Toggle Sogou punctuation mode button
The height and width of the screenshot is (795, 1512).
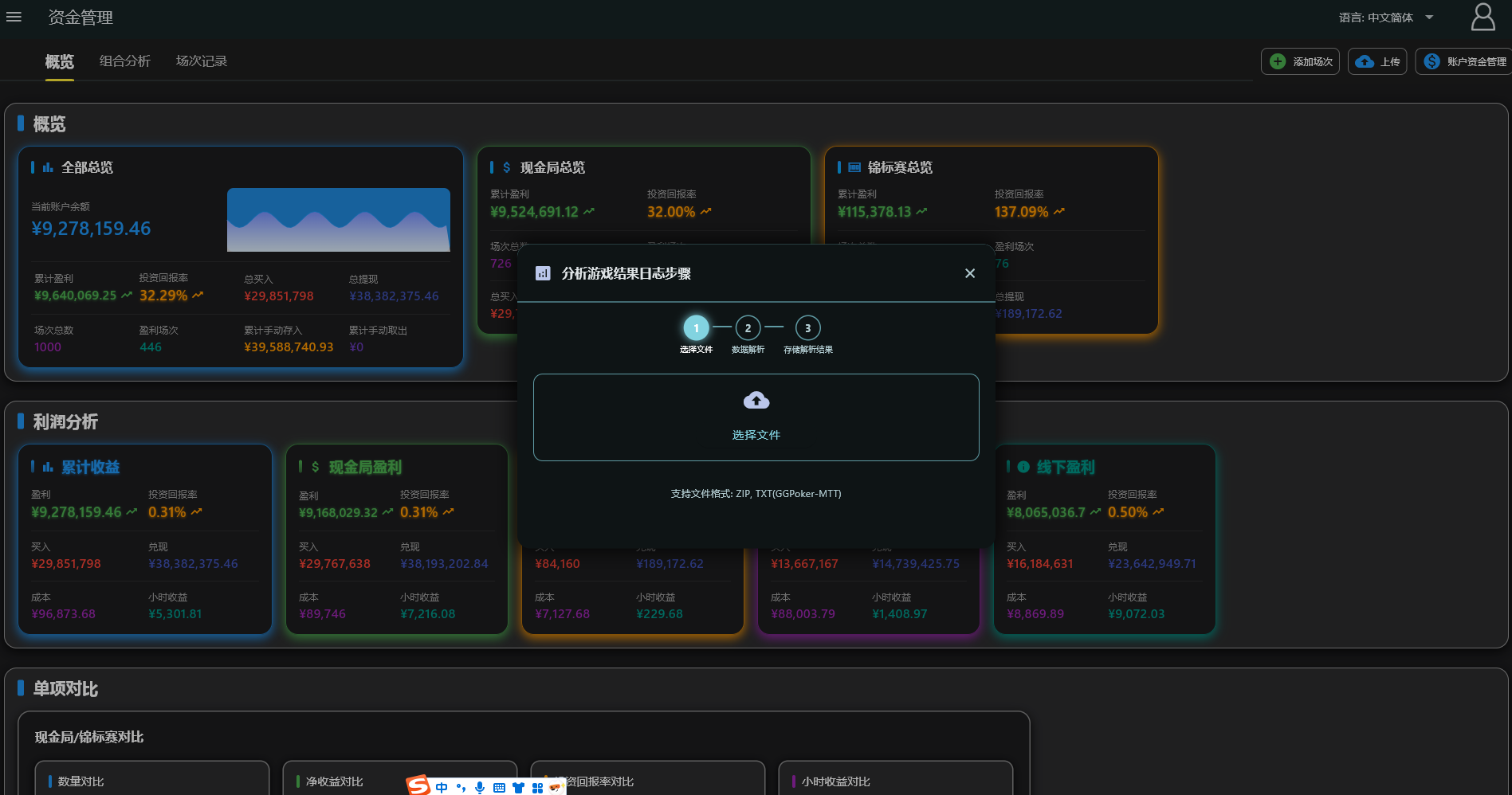(461, 788)
